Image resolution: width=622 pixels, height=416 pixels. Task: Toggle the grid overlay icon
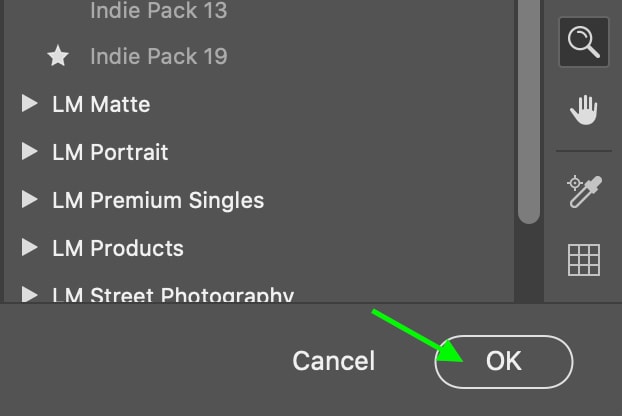(583, 259)
